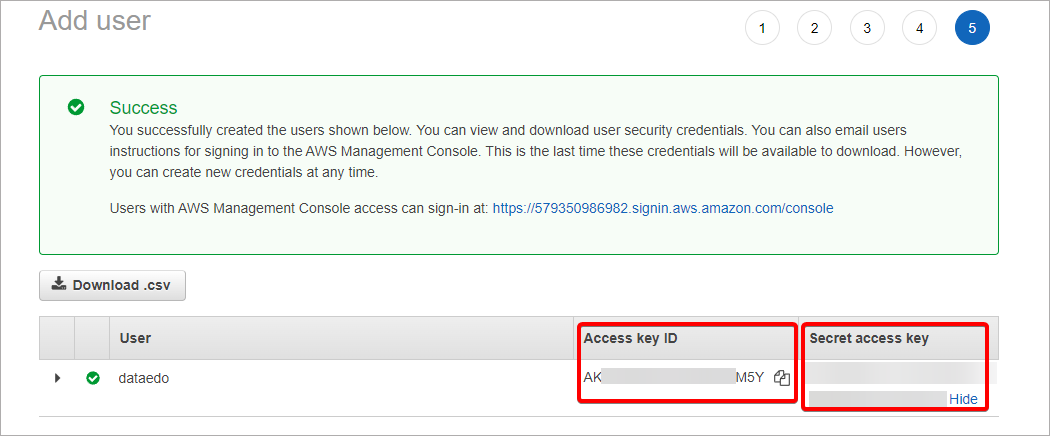Return to wizard step 3
The width and height of the screenshot is (1050, 436).
pyautogui.click(x=867, y=28)
